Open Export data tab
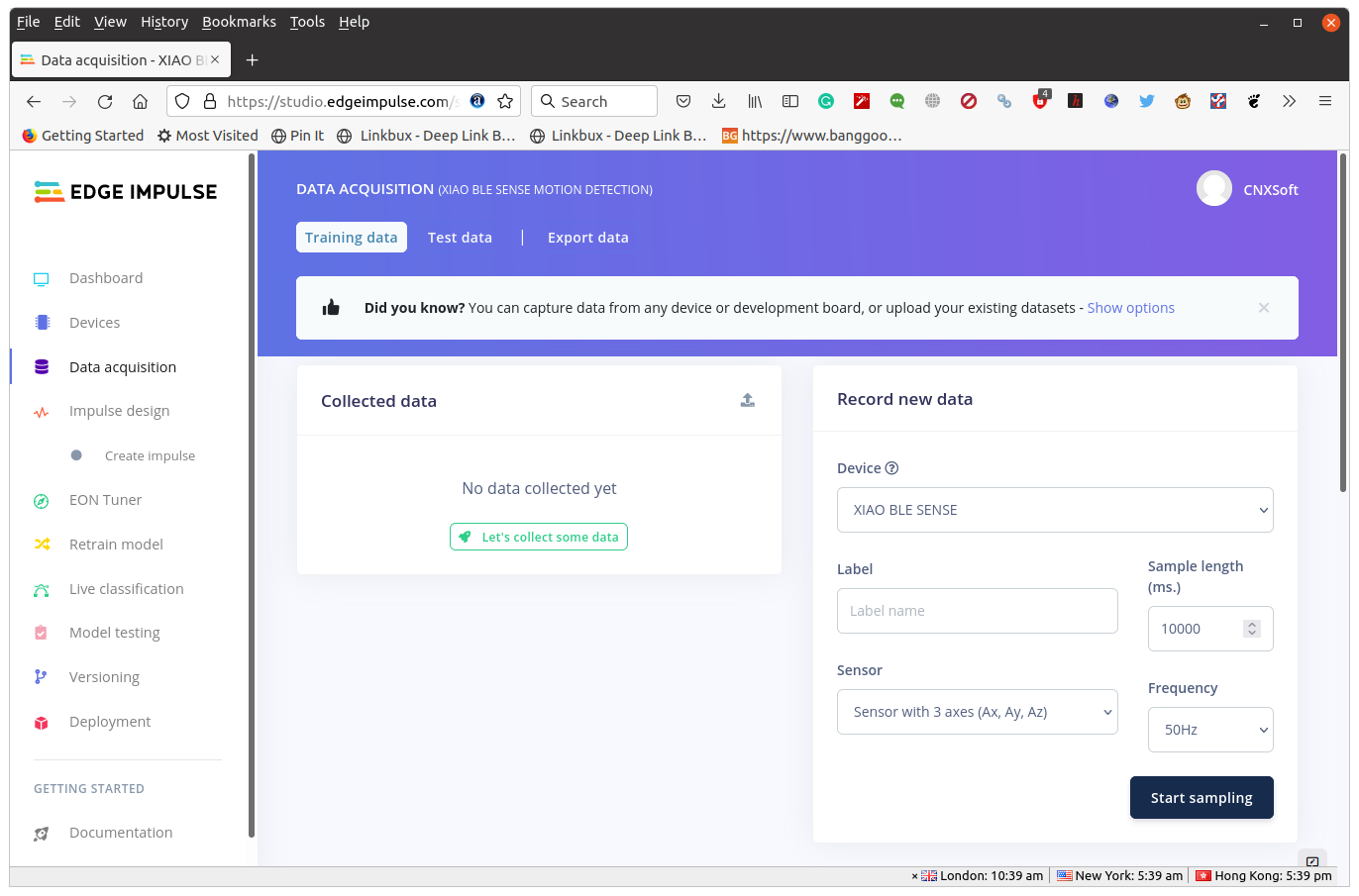The width and height of the screenshot is (1359, 896). 588,238
